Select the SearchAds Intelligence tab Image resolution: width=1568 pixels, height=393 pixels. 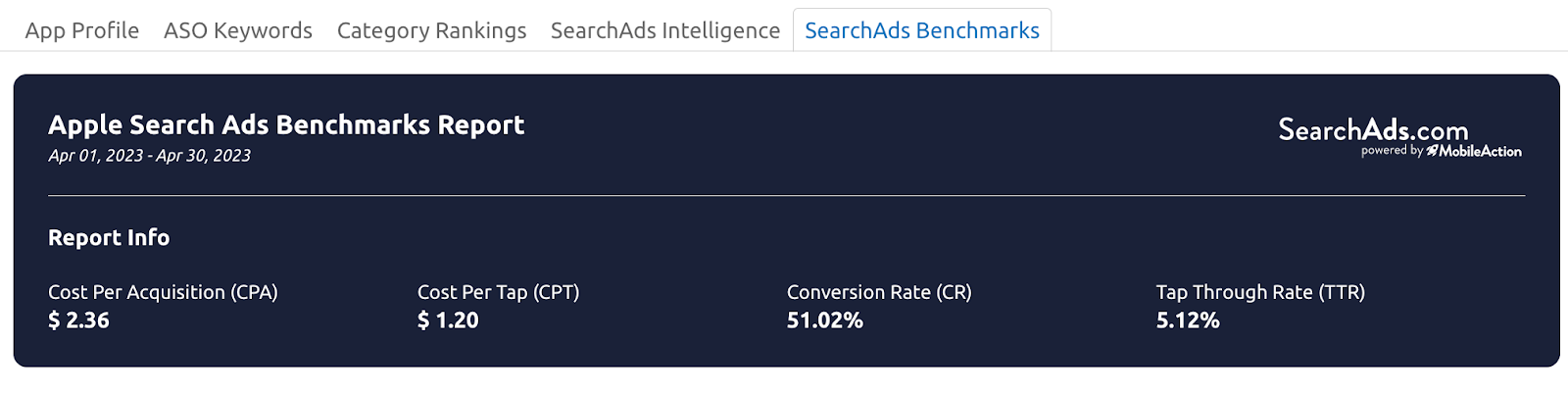[665, 30]
